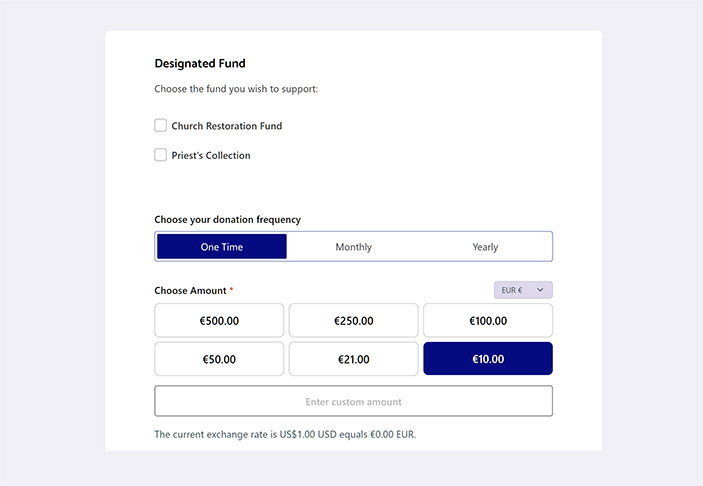Choose the €100.00 donation amount
The width and height of the screenshot is (703, 486).
(x=487, y=321)
